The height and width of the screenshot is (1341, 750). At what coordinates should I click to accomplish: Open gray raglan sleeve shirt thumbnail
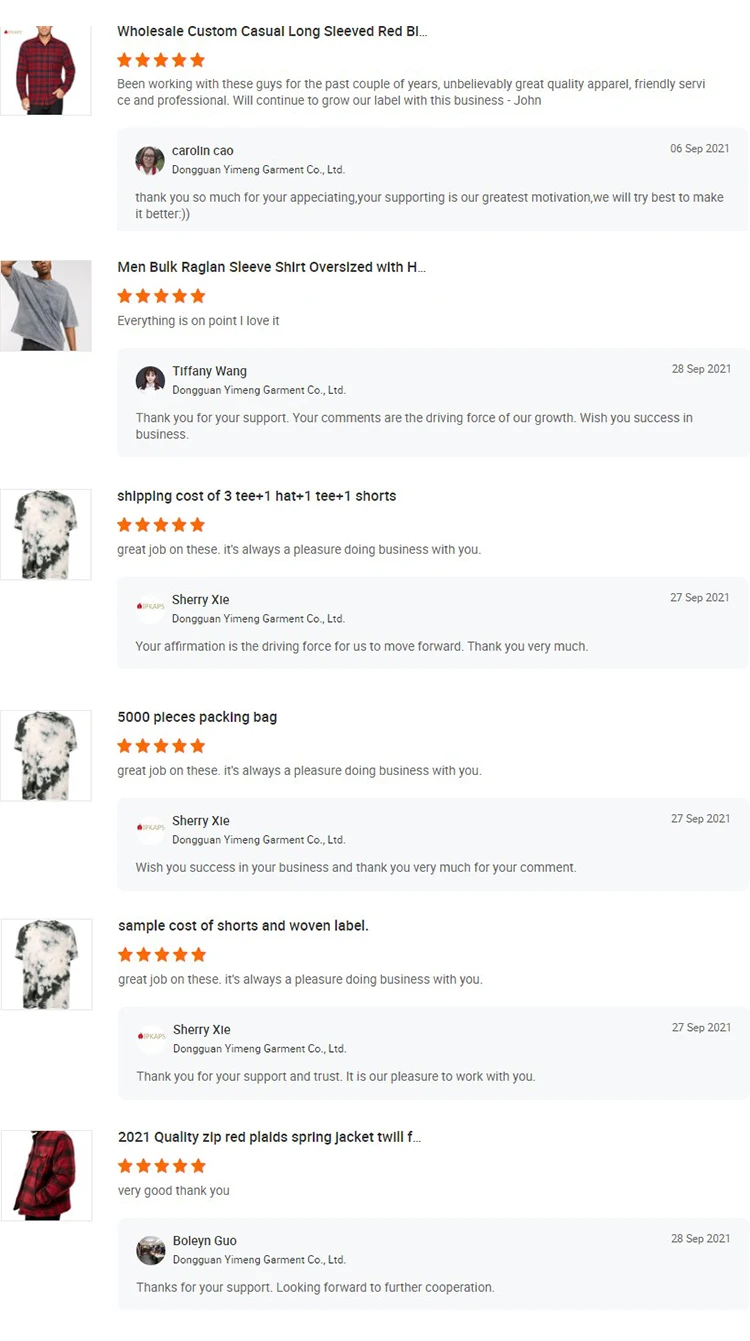45,306
